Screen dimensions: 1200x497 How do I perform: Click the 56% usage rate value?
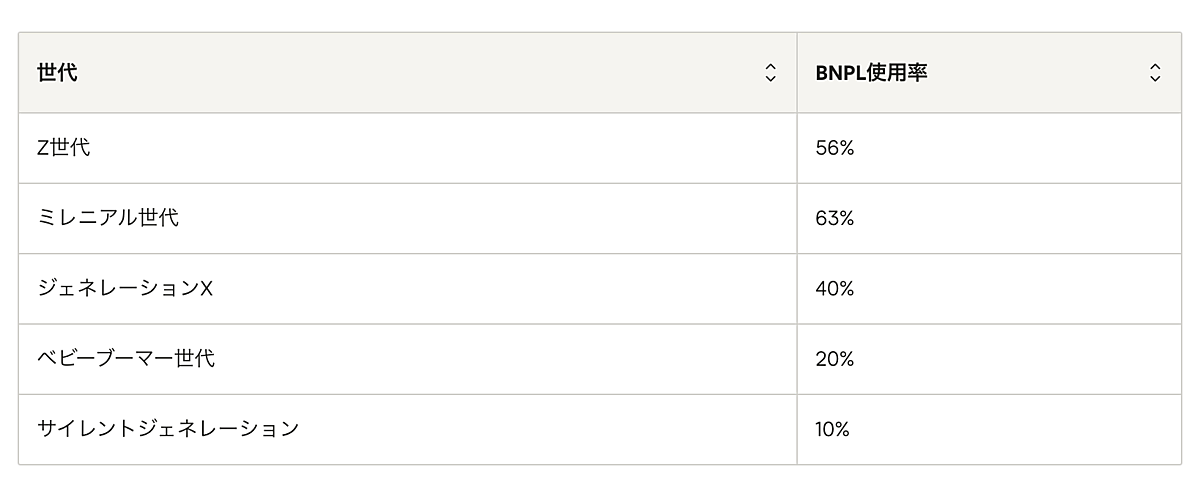[834, 148]
